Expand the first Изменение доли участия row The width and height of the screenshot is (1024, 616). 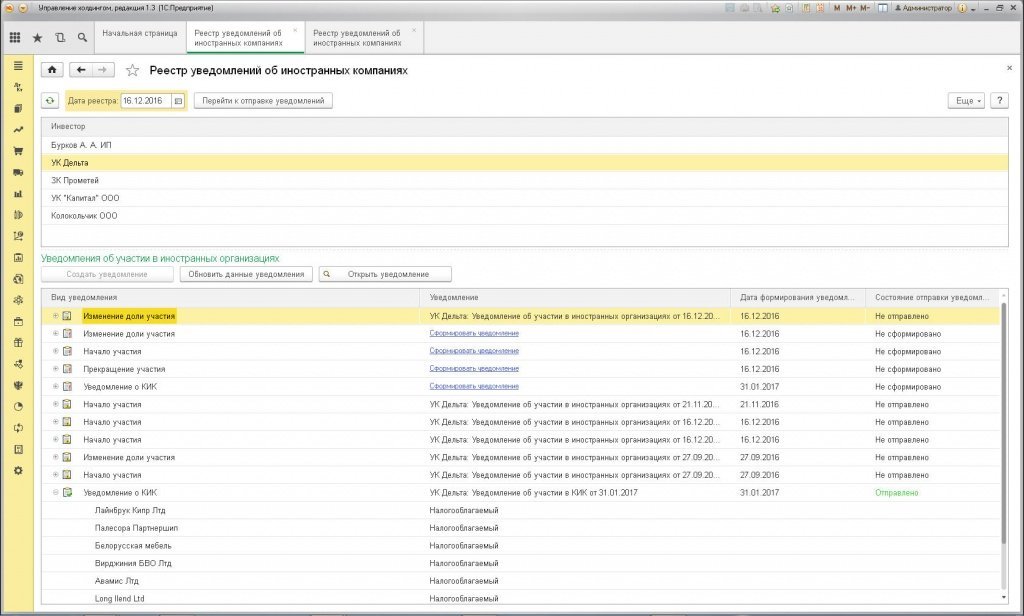coord(56,316)
